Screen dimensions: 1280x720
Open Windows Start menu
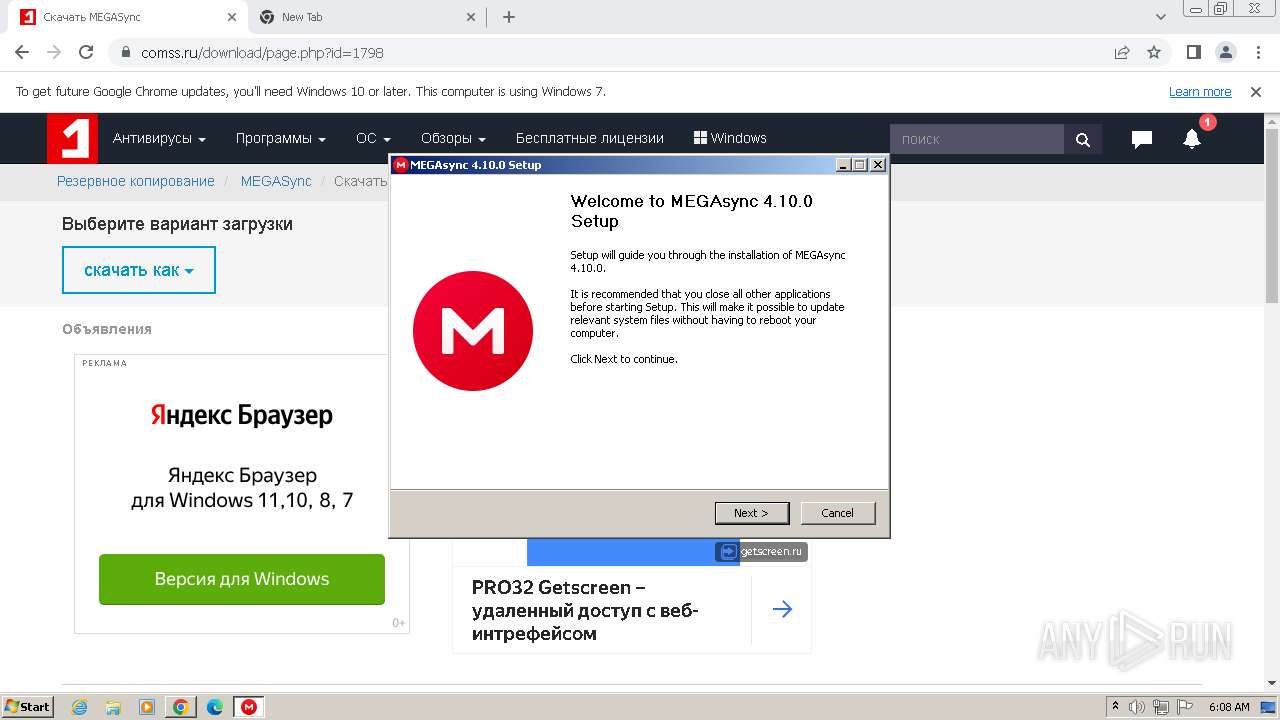tap(27, 706)
